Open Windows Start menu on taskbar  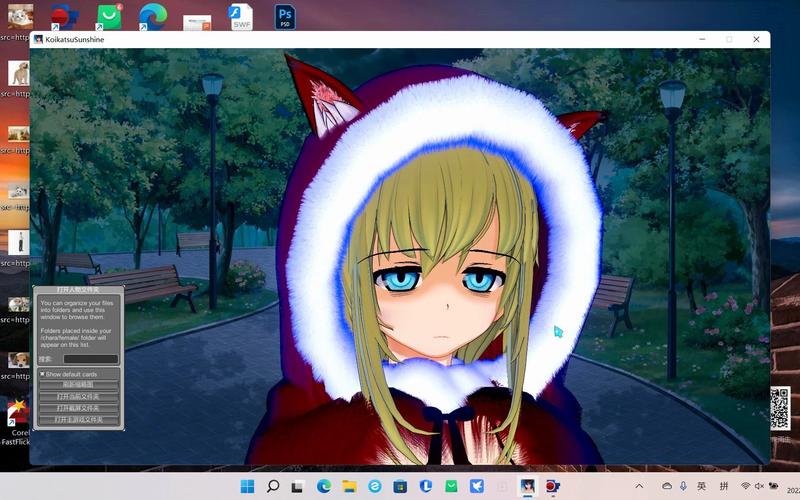pyautogui.click(x=247, y=486)
